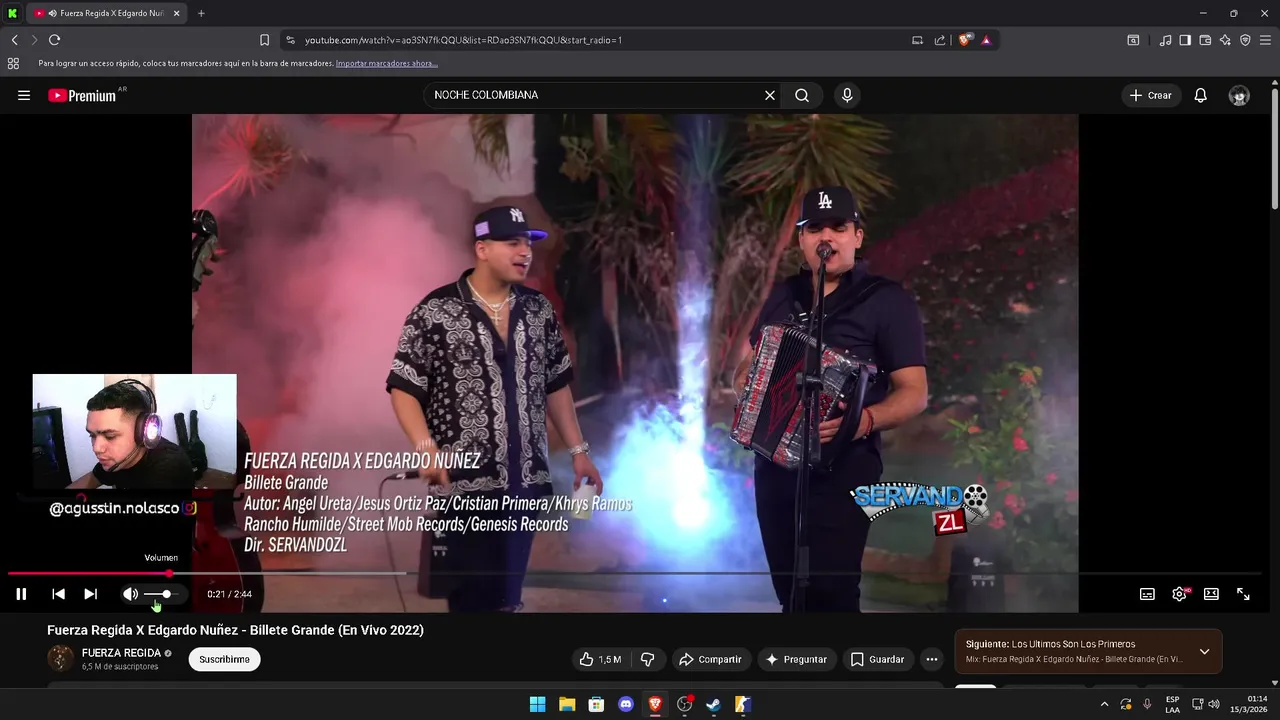The width and height of the screenshot is (1280, 720).
Task: Open the Brave Shields lion icon
Action: tap(965, 40)
